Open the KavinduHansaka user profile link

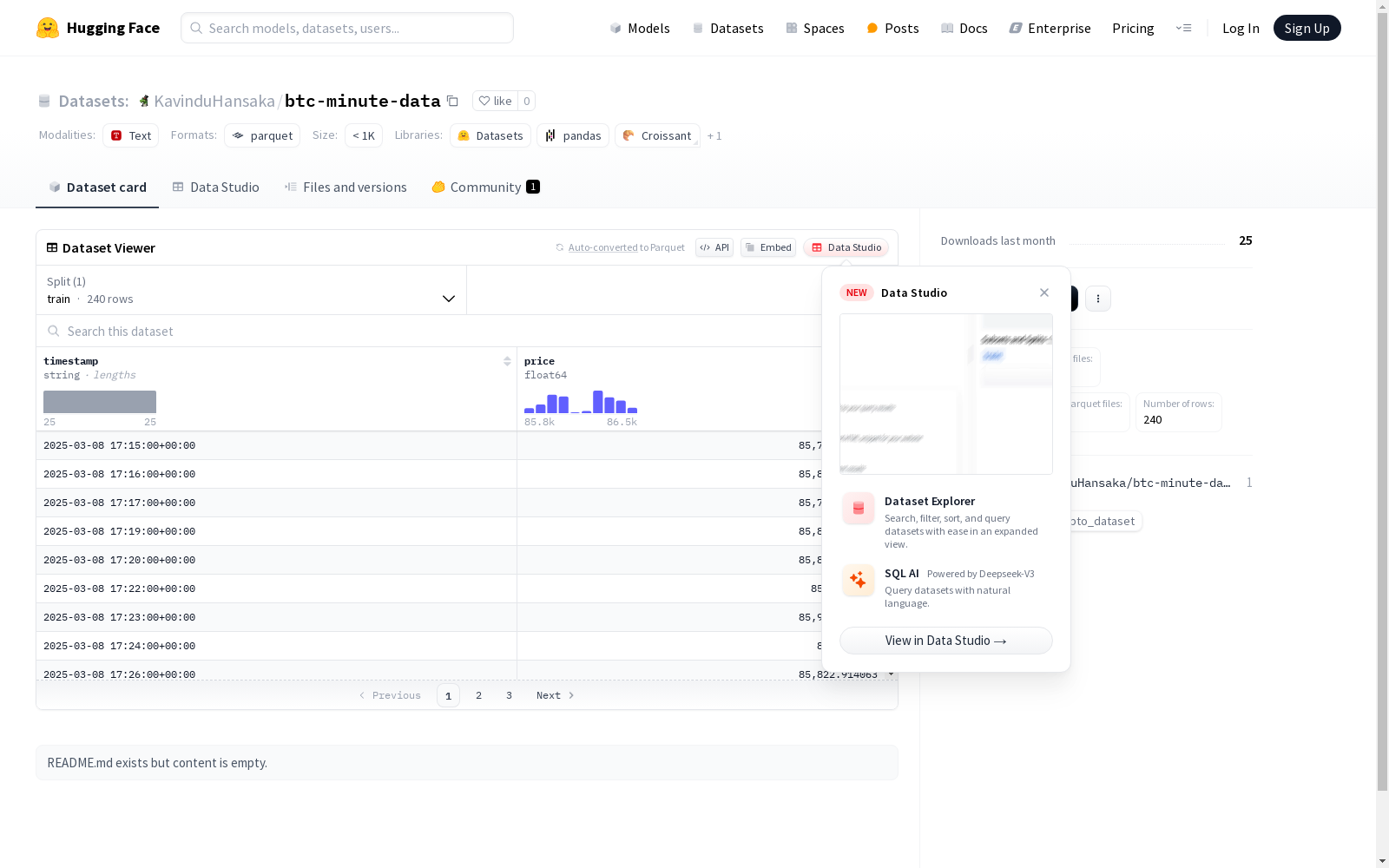pos(214,101)
